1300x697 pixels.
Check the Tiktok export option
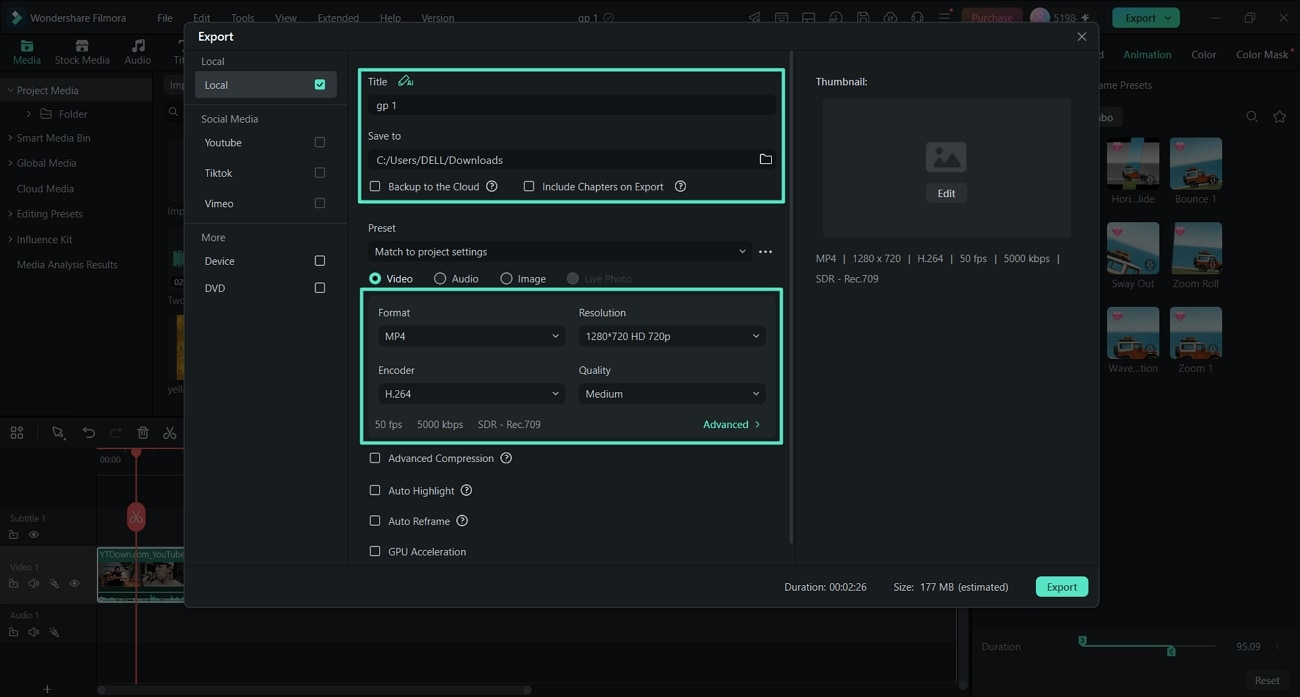tap(320, 172)
